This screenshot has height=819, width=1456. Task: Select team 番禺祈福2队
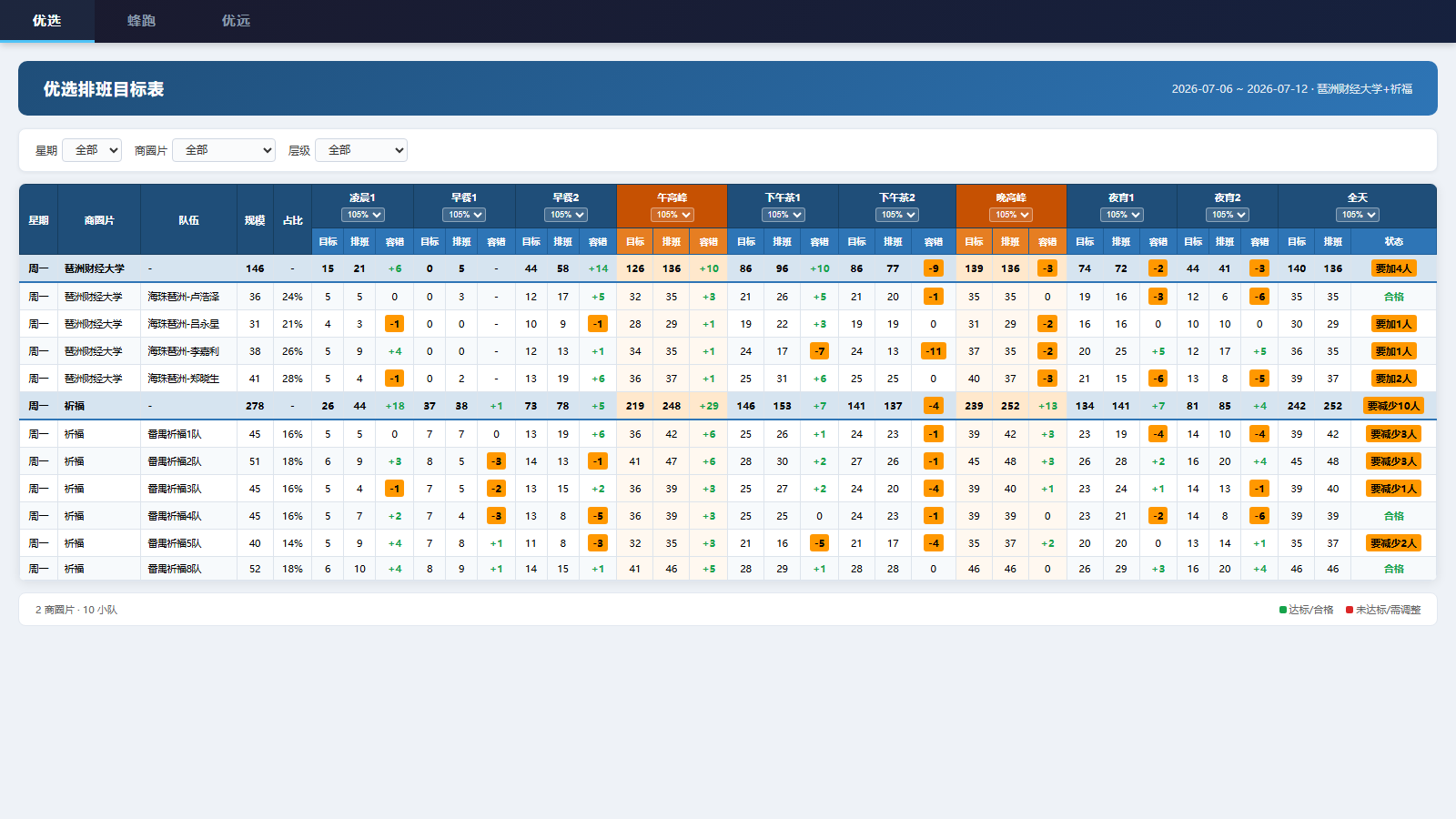coord(175,461)
